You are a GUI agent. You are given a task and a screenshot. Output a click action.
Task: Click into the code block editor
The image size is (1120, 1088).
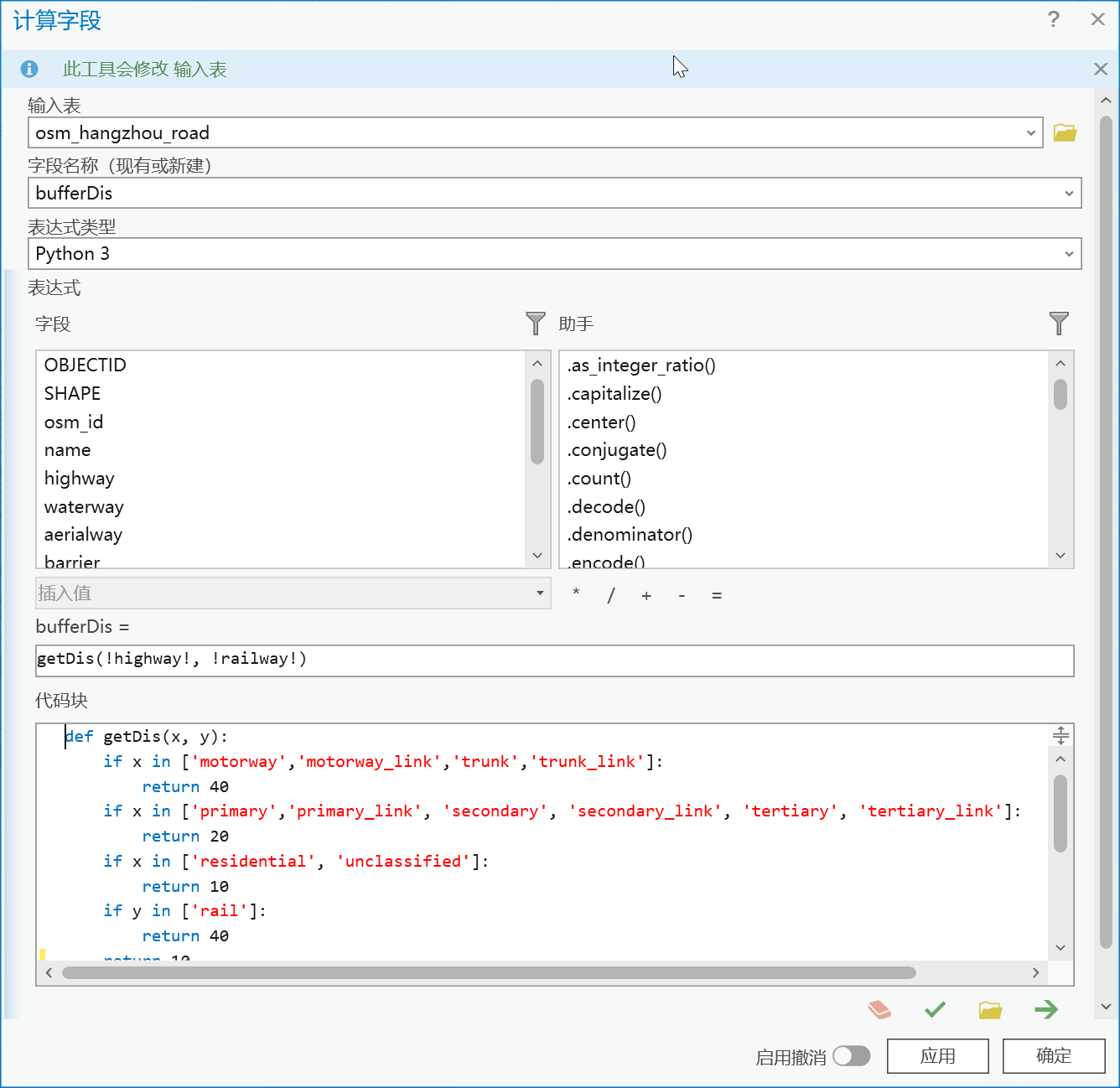pyautogui.click(x=542, y=842)
